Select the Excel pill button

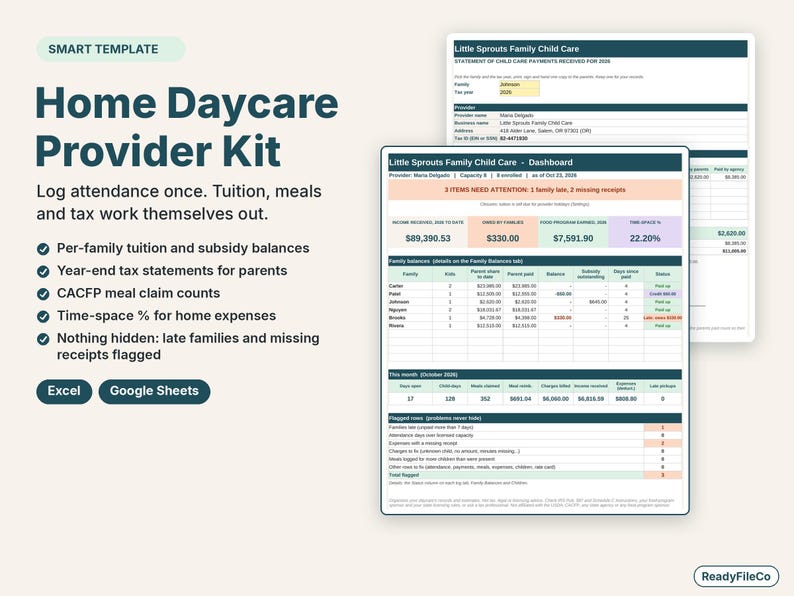(64, 391)
